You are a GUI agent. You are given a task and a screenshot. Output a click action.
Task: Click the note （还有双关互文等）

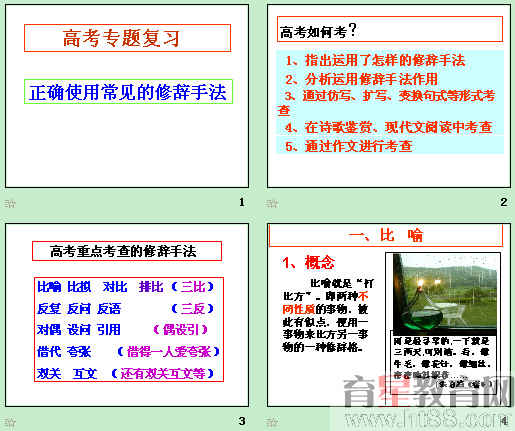pos(163,374)
